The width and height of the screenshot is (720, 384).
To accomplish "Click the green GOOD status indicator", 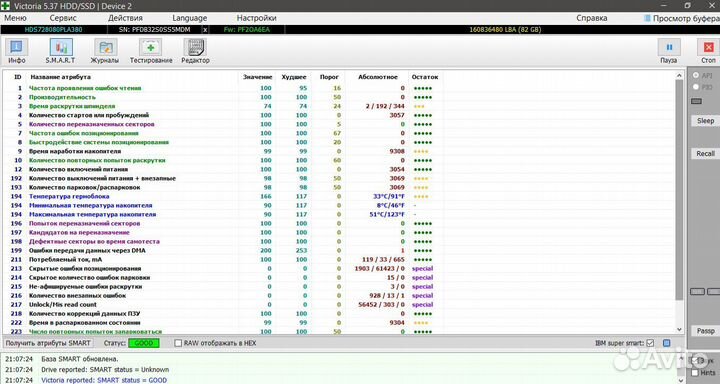I will [144, 343].
